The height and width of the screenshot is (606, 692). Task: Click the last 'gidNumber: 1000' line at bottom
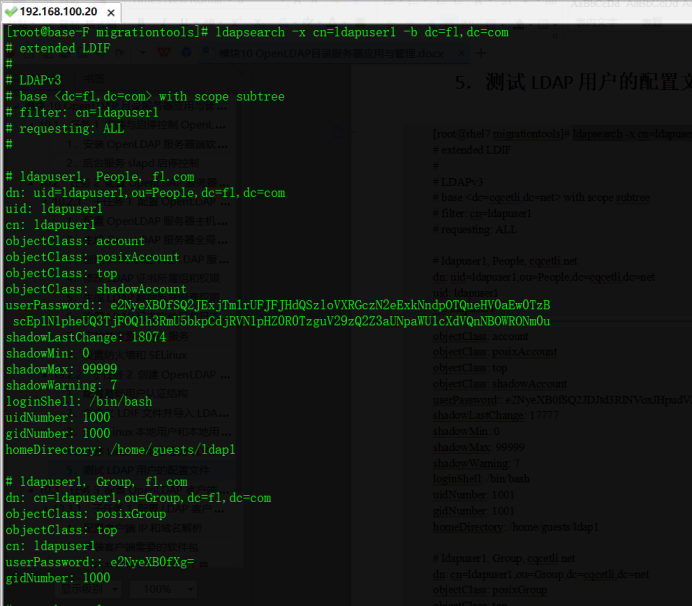tap(58, 578)
